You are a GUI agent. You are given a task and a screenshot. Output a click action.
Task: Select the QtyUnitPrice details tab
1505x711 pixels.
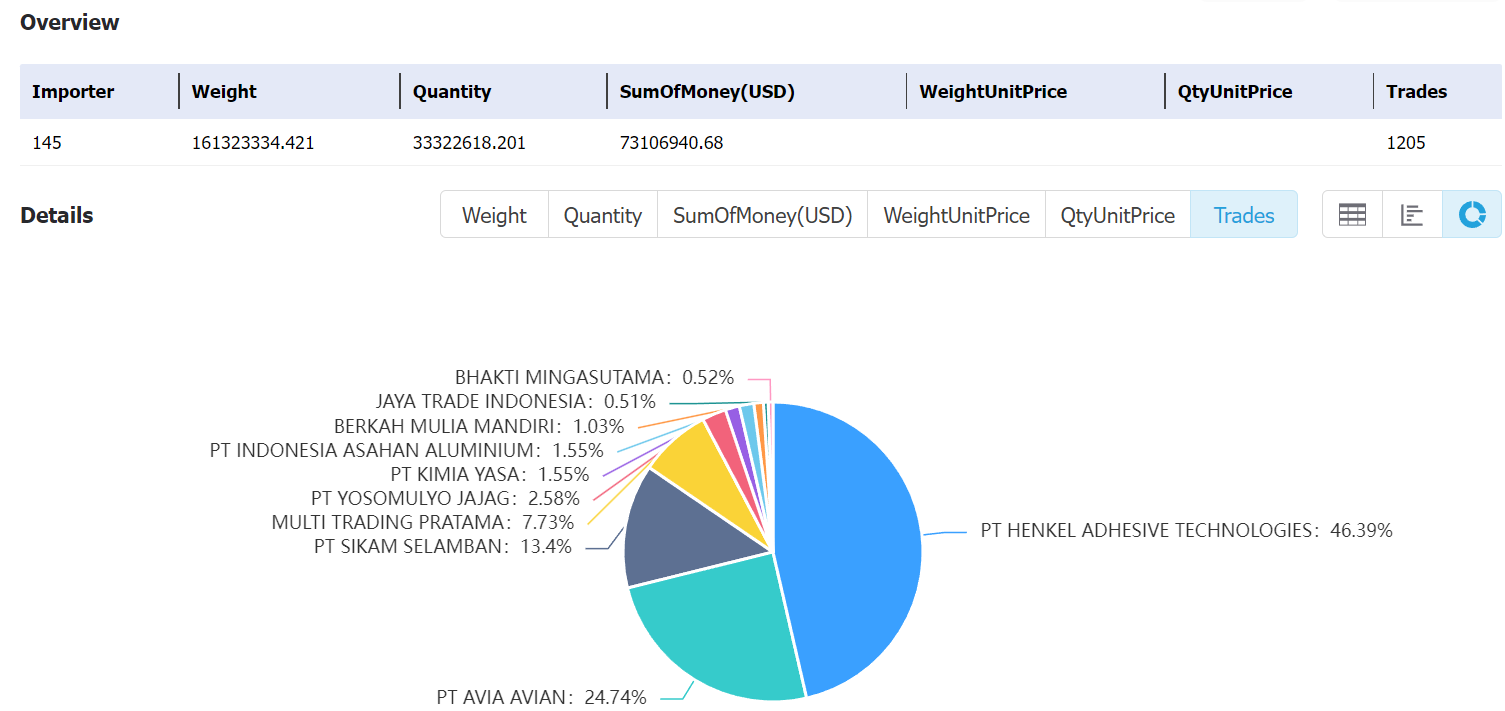click(x=1118, y=215)
